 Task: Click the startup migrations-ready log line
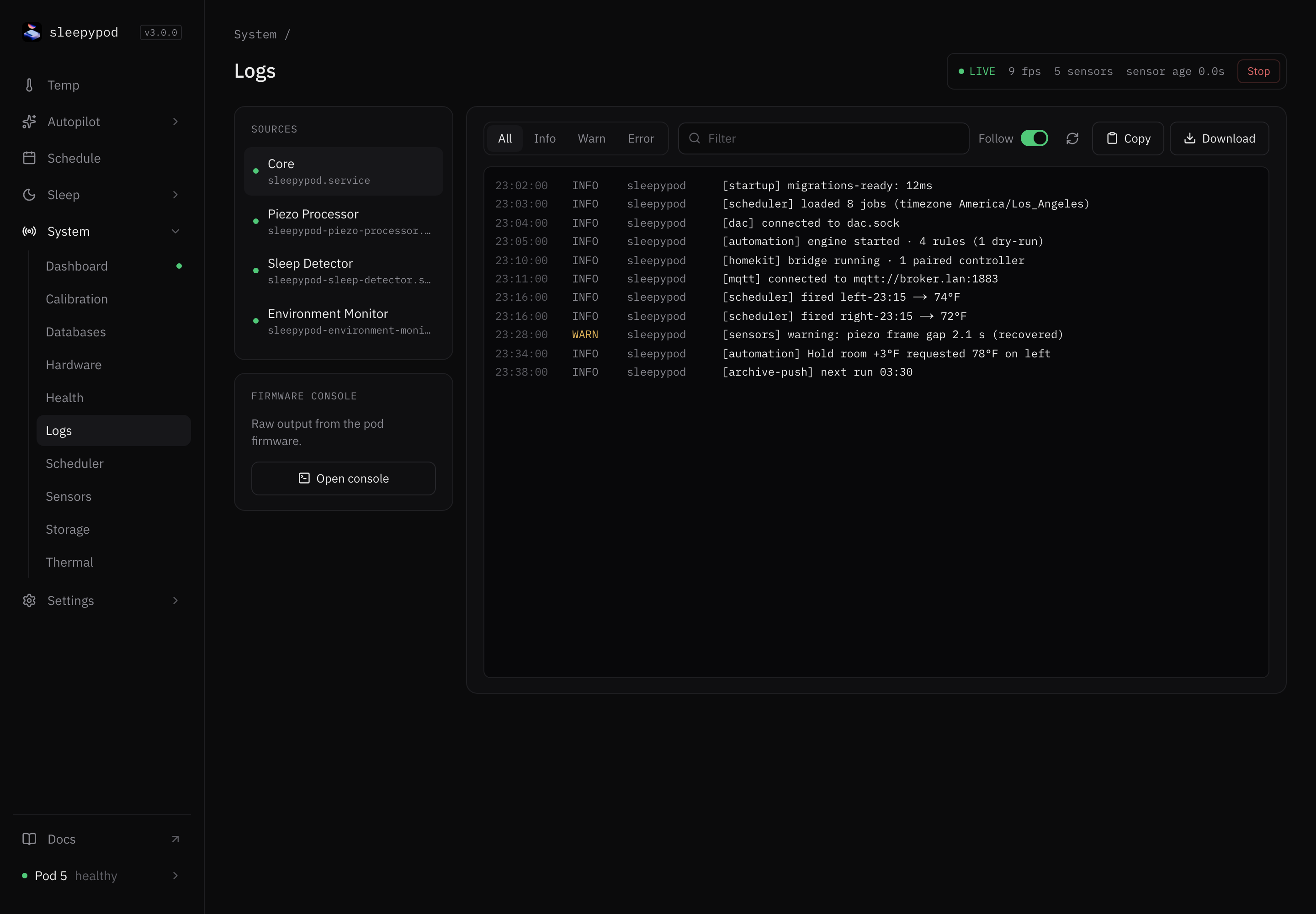click(x=876, y=186)
